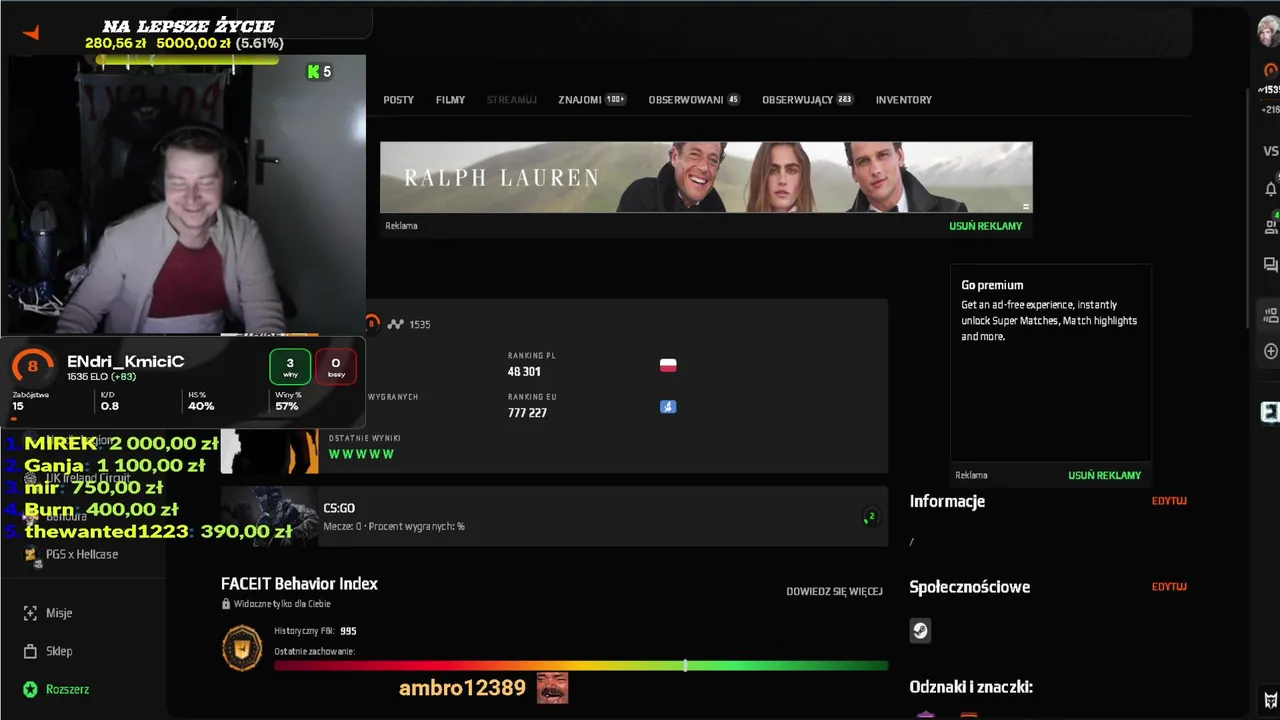Open the chat messages icon

[1271, 265]
